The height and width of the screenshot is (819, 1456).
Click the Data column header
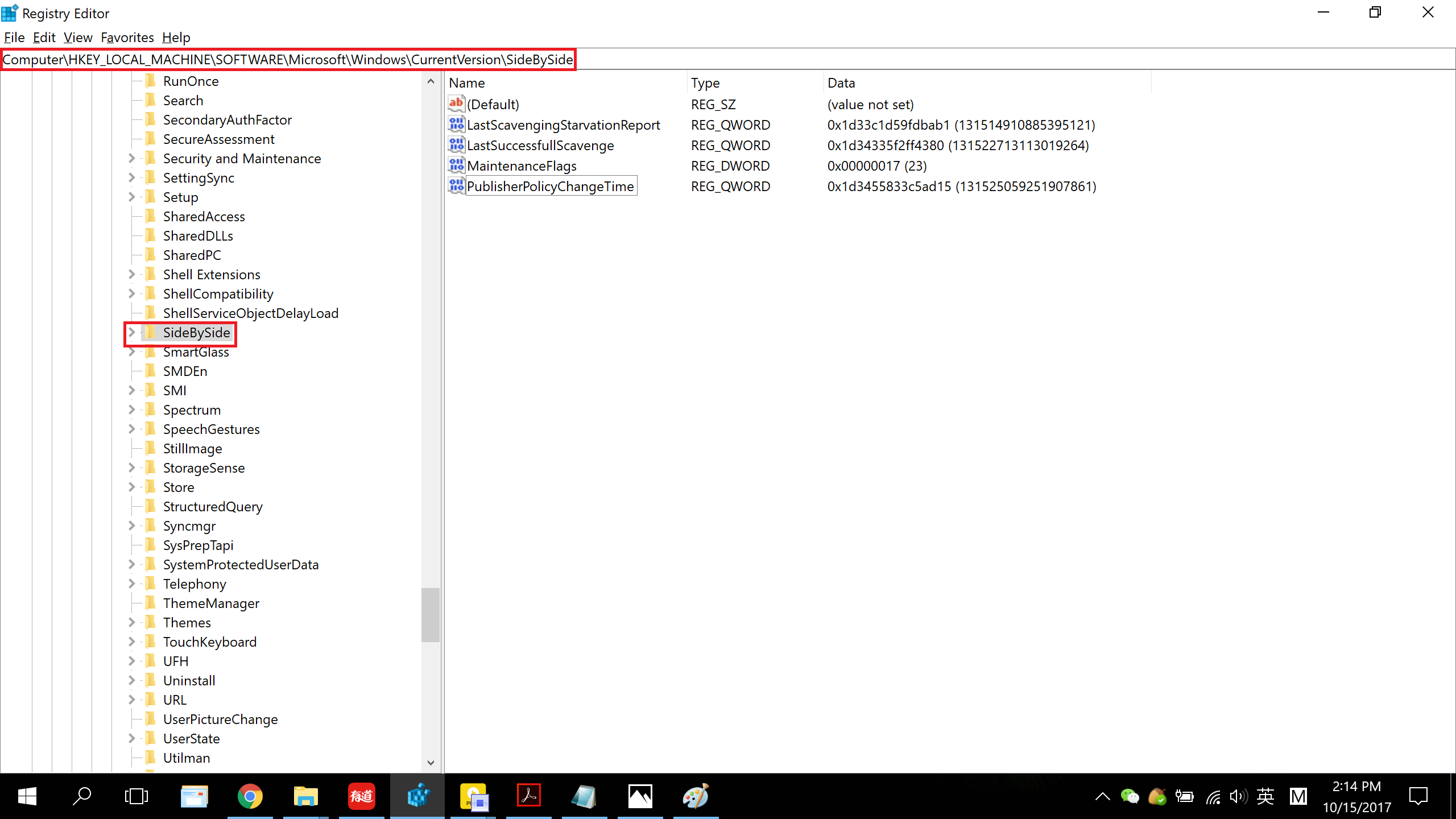[x=842, y=83]
